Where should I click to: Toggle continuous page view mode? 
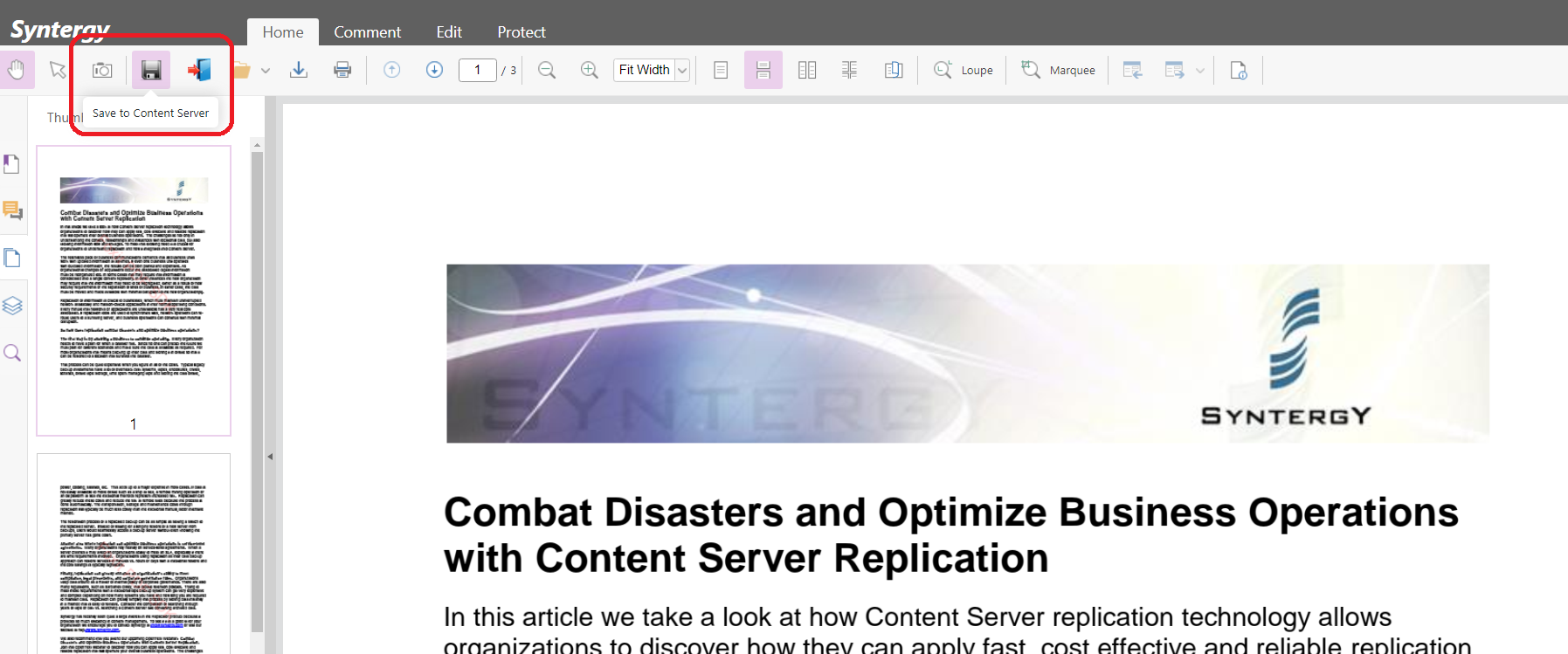click(763, 70)
